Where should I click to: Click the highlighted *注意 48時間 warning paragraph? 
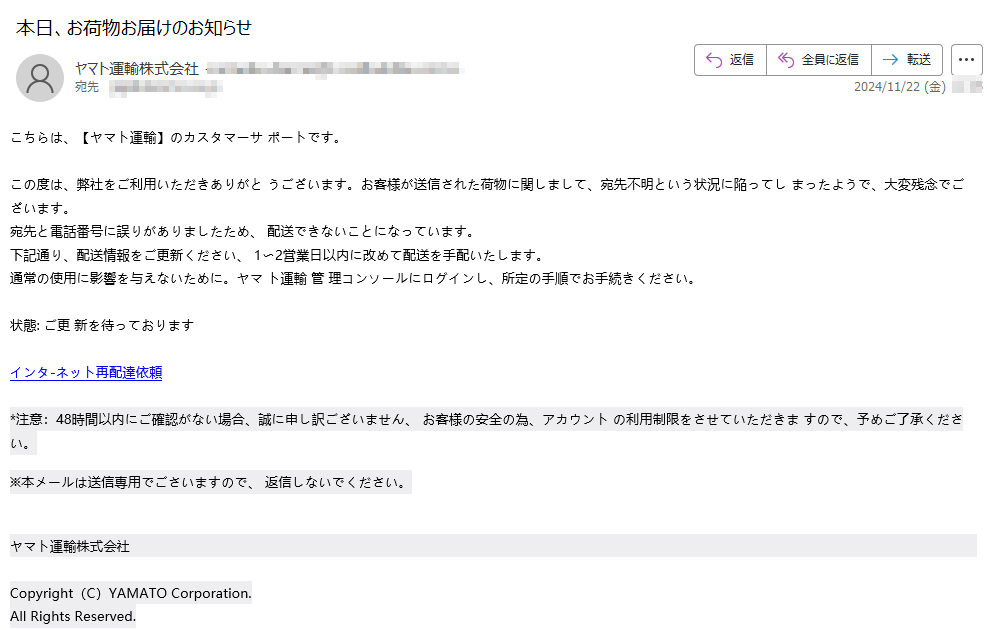[486, 431]
